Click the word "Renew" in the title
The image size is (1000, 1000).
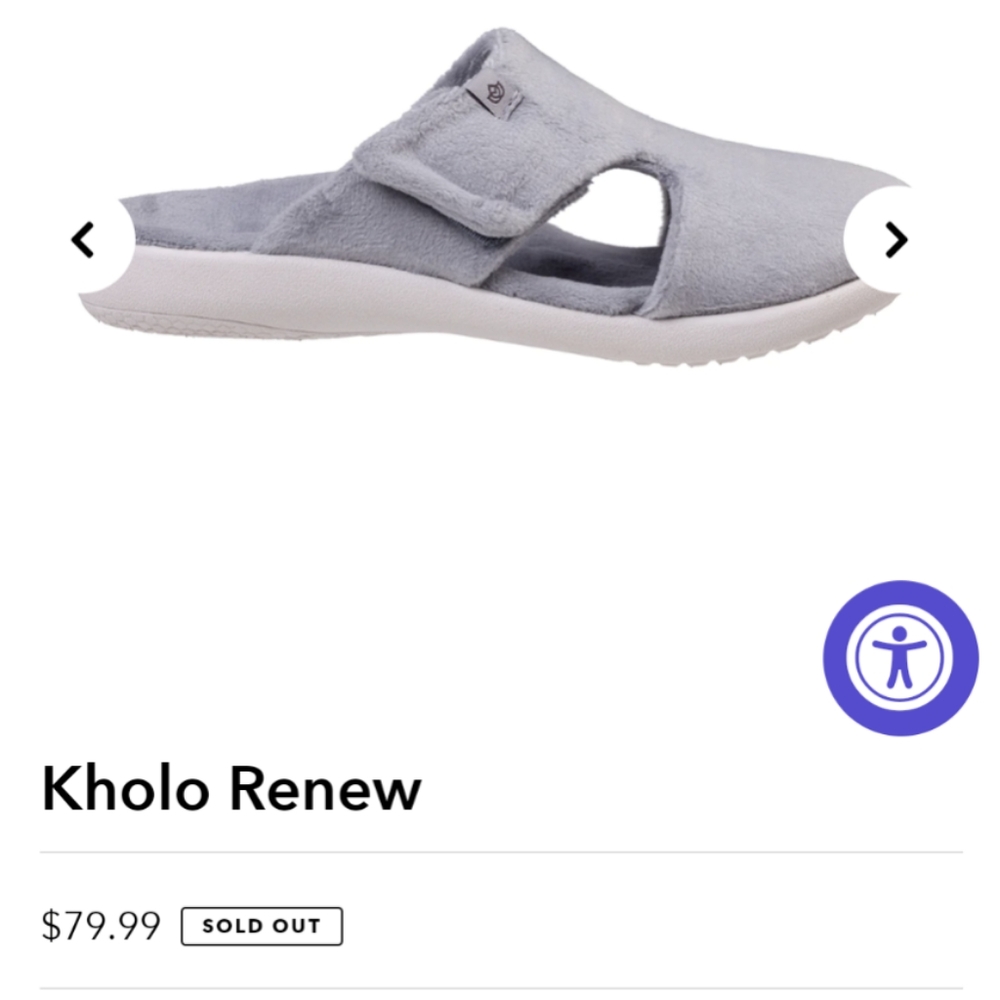[x=325, y=789]
